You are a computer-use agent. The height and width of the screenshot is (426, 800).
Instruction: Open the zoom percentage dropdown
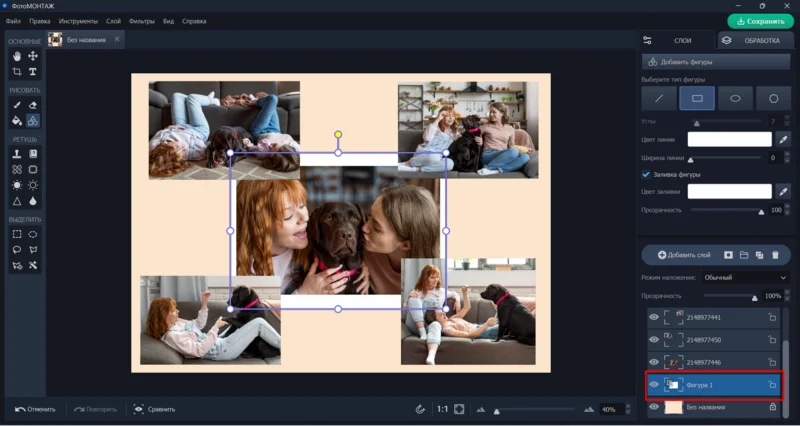[x=611, y=409]
